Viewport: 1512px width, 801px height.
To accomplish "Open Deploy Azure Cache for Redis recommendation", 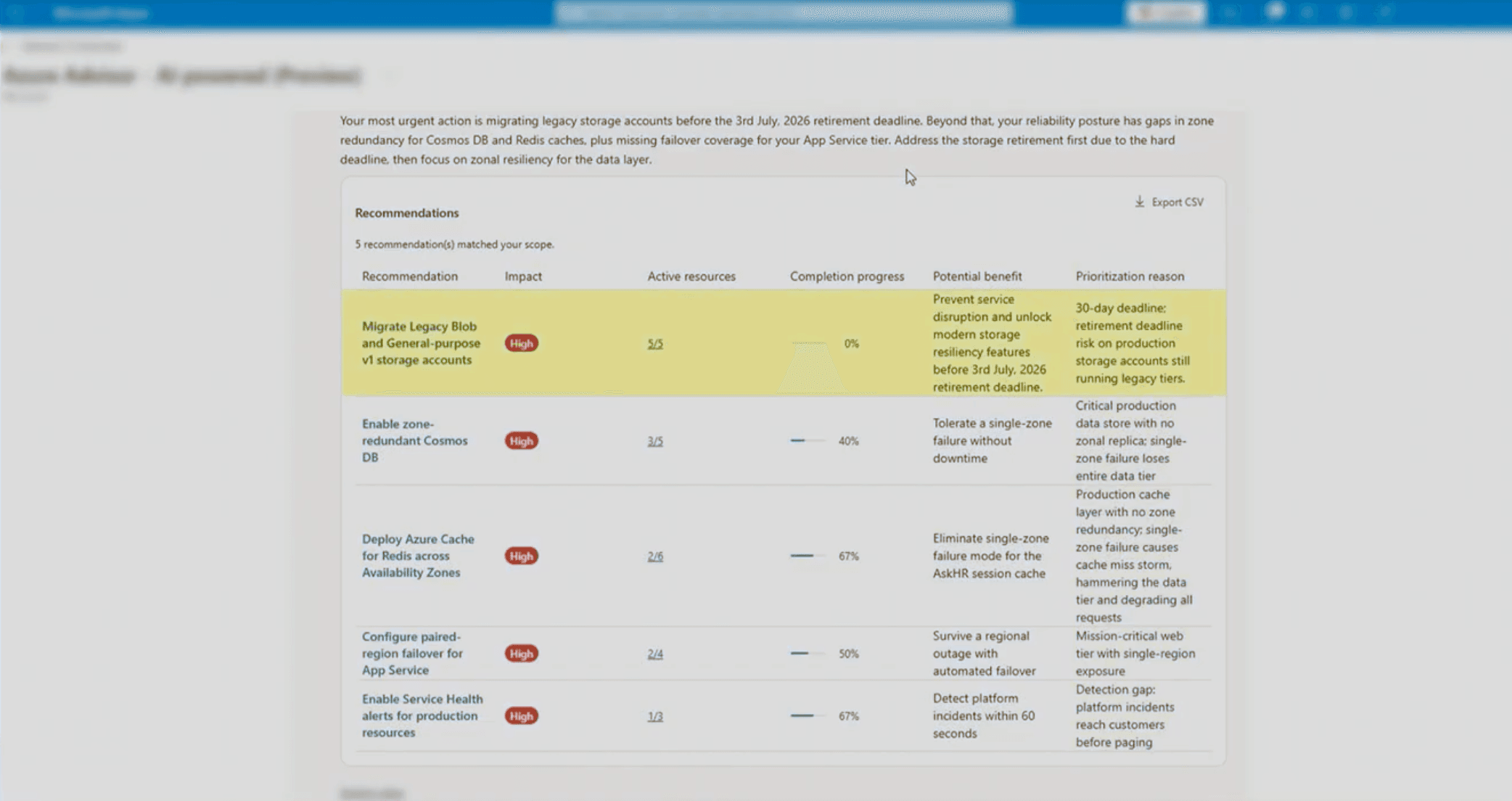I will 418,556.
